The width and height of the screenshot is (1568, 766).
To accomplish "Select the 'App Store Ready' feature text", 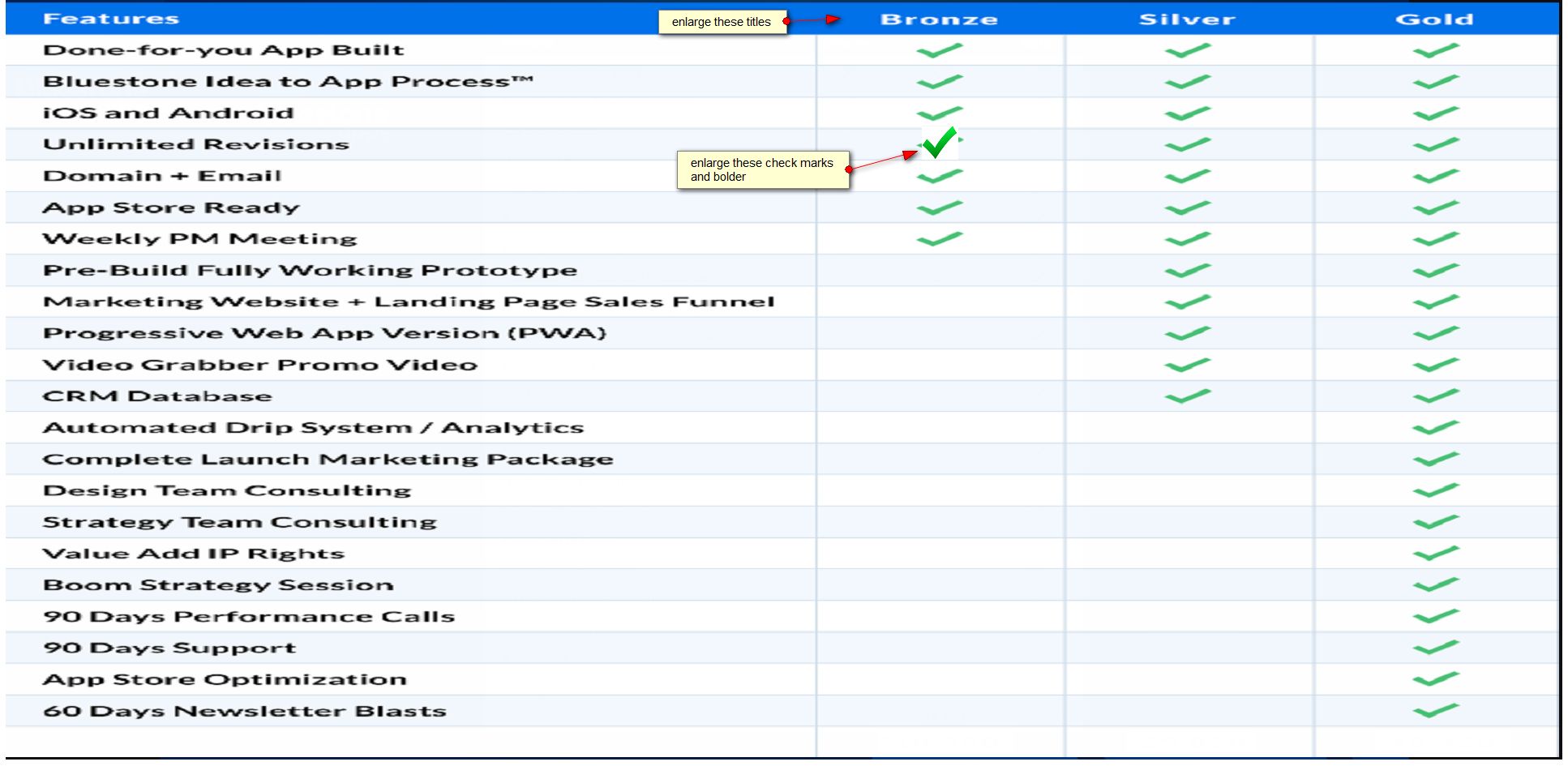I will (171, 208).
